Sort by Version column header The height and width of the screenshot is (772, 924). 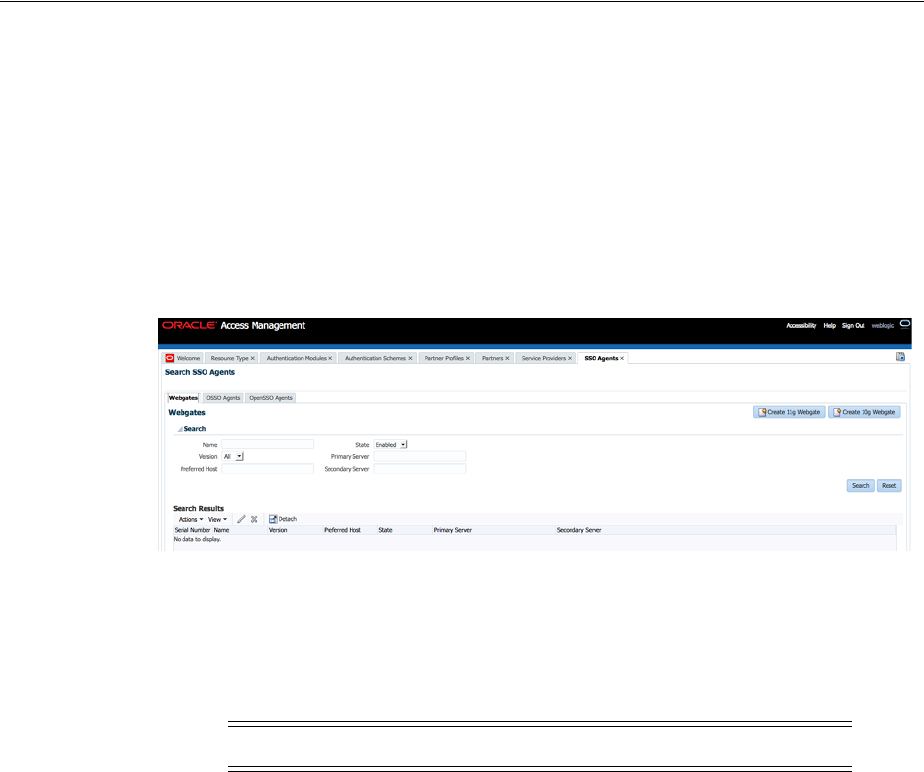295,530
